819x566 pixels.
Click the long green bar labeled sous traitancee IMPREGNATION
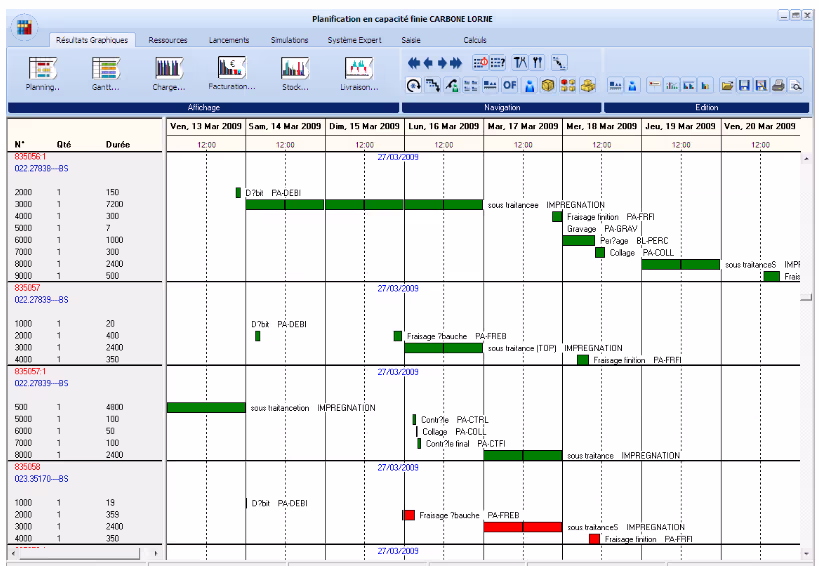(x=364, y=205)
